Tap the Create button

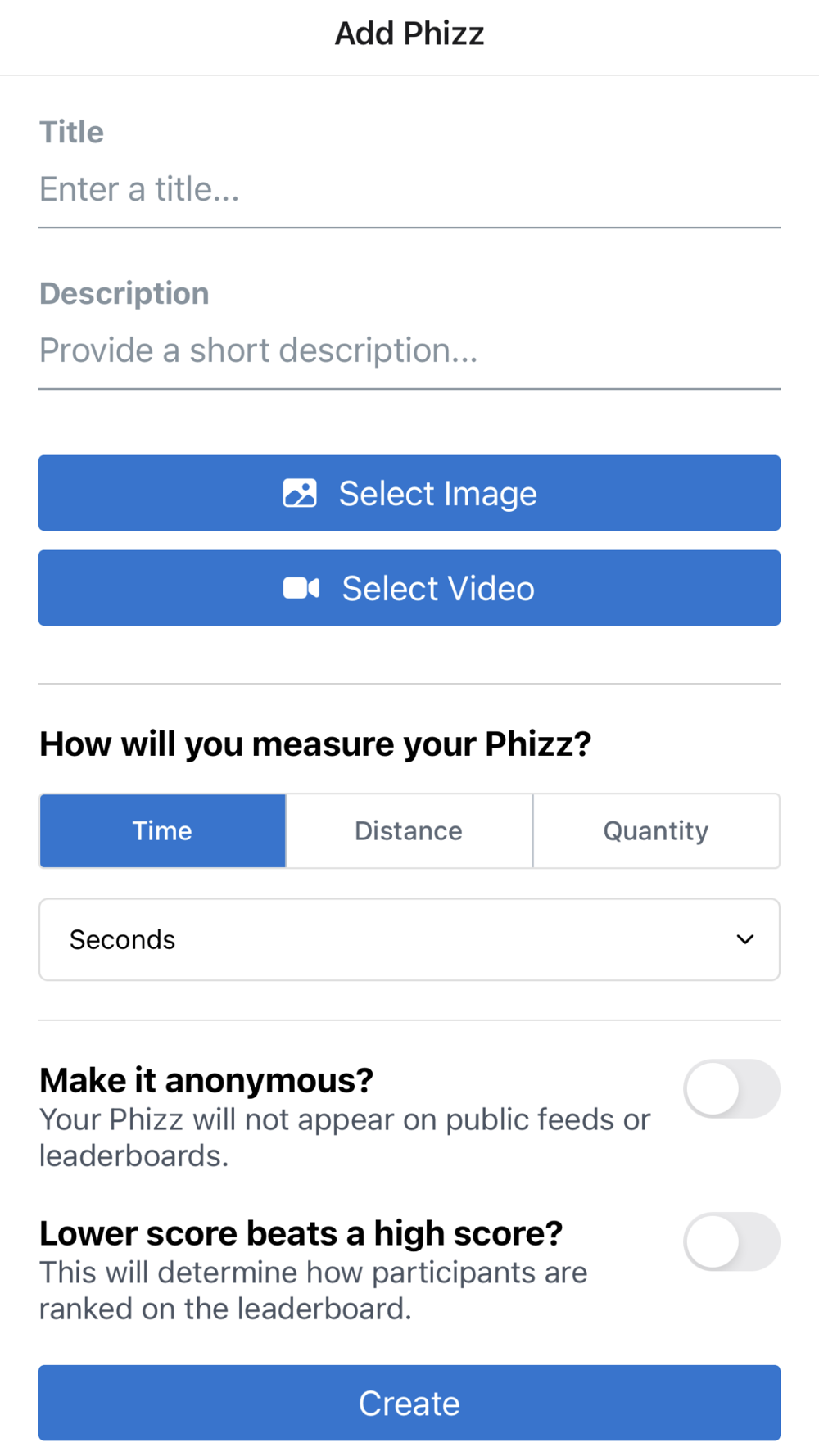(x=409, y=1403)
